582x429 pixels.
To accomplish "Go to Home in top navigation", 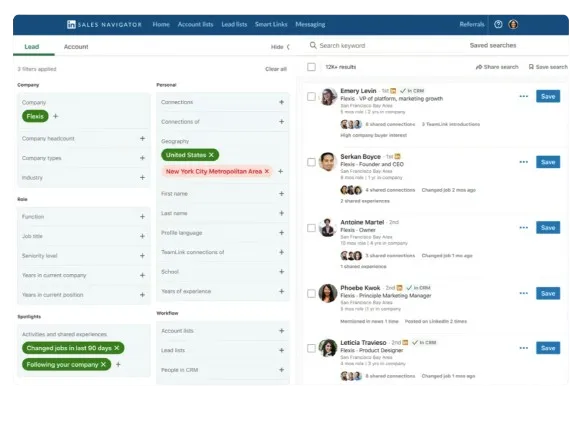I will click(x=161, y=24).
